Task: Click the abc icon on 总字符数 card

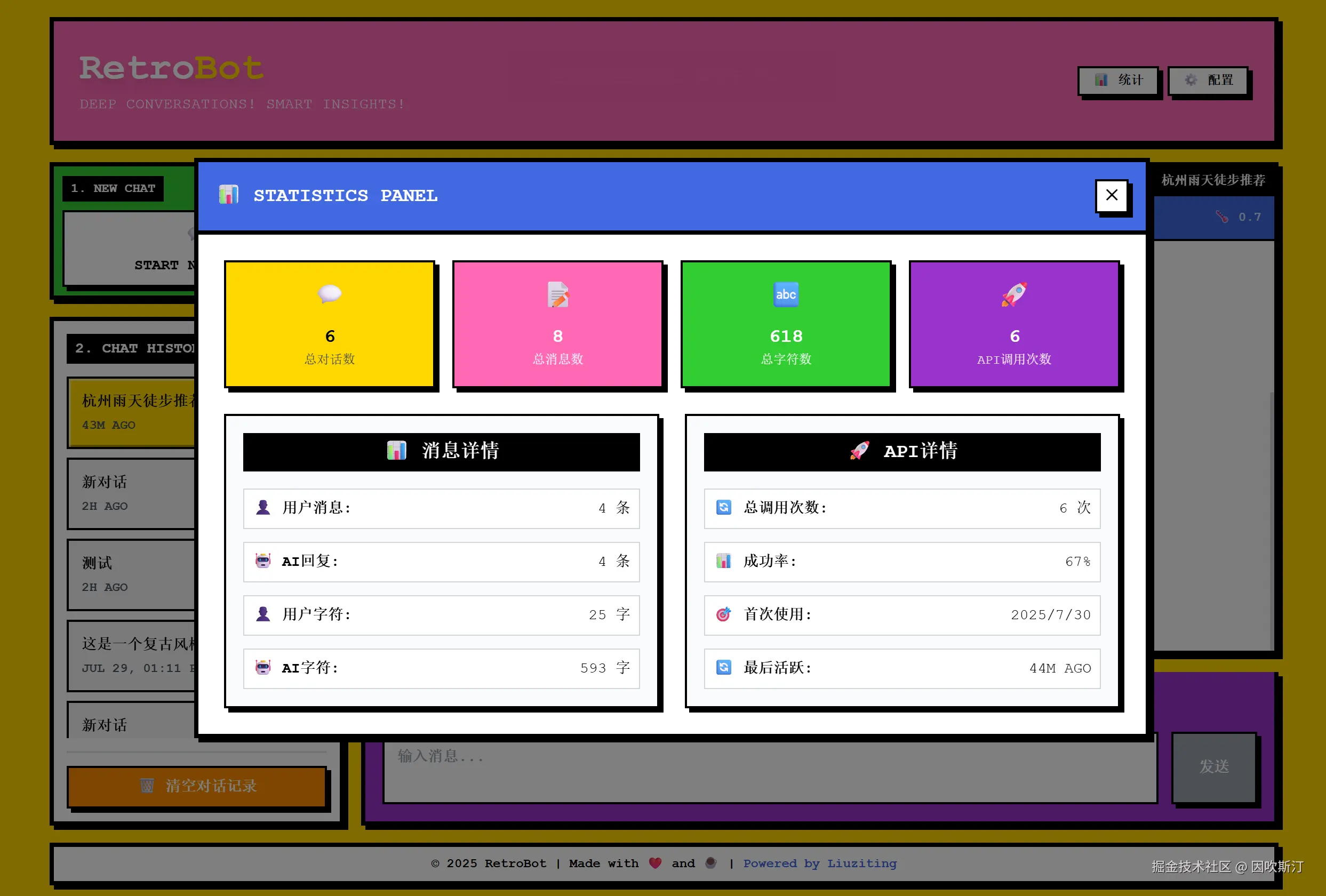Action: (786, 294)
